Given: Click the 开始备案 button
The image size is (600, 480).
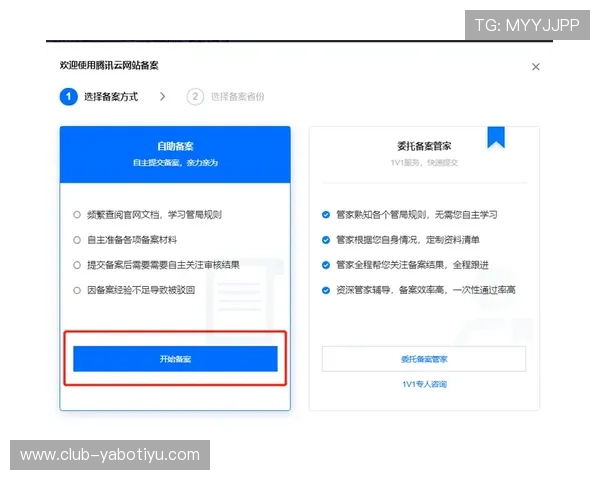Looking at the screenshot, I should (x=175, y=359).
